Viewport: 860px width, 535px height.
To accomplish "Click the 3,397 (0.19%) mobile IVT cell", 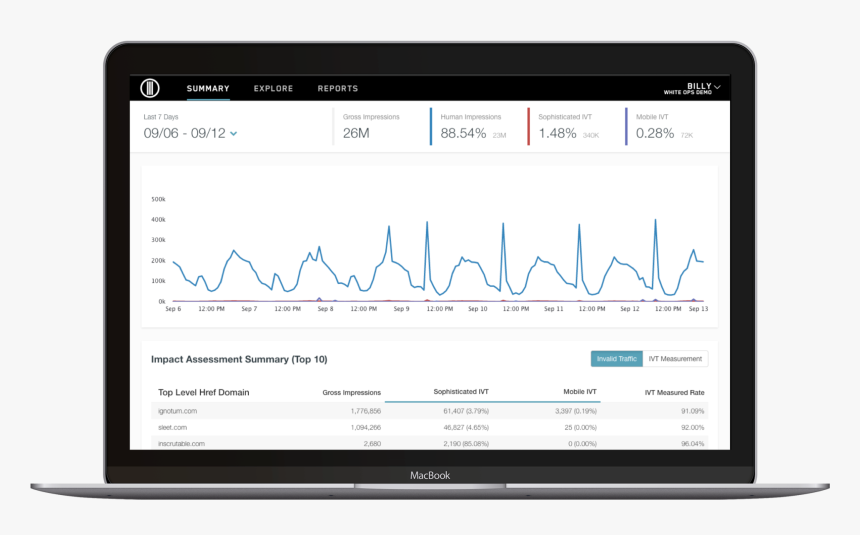I will click(575, 411).
